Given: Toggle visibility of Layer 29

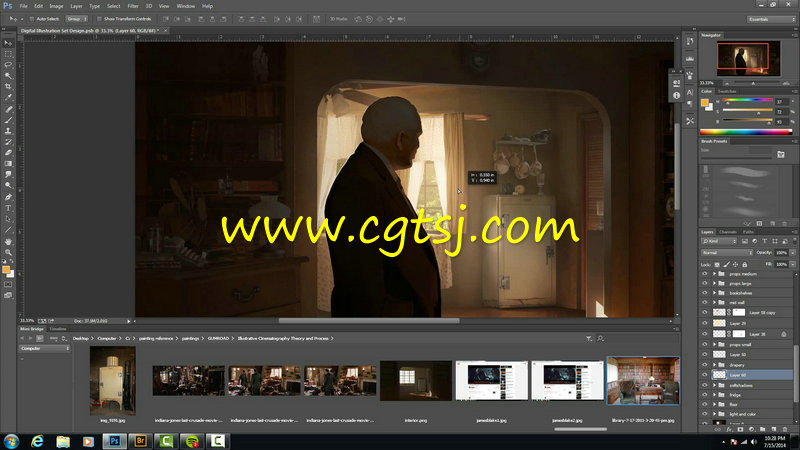Looking at the screenshot, I should 705,323.
